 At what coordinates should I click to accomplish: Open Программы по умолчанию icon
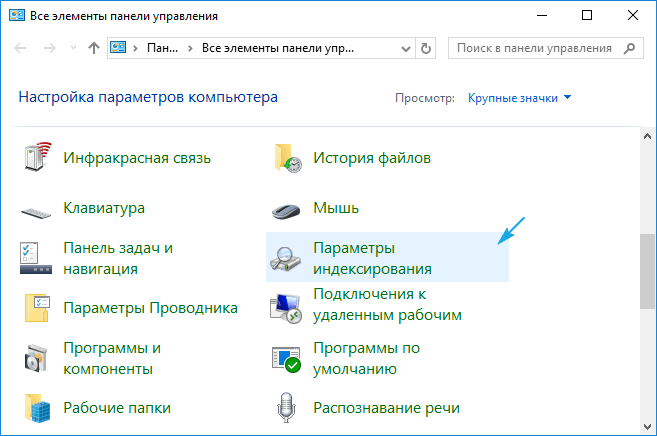pyautogui.click(x=287, y=359)
